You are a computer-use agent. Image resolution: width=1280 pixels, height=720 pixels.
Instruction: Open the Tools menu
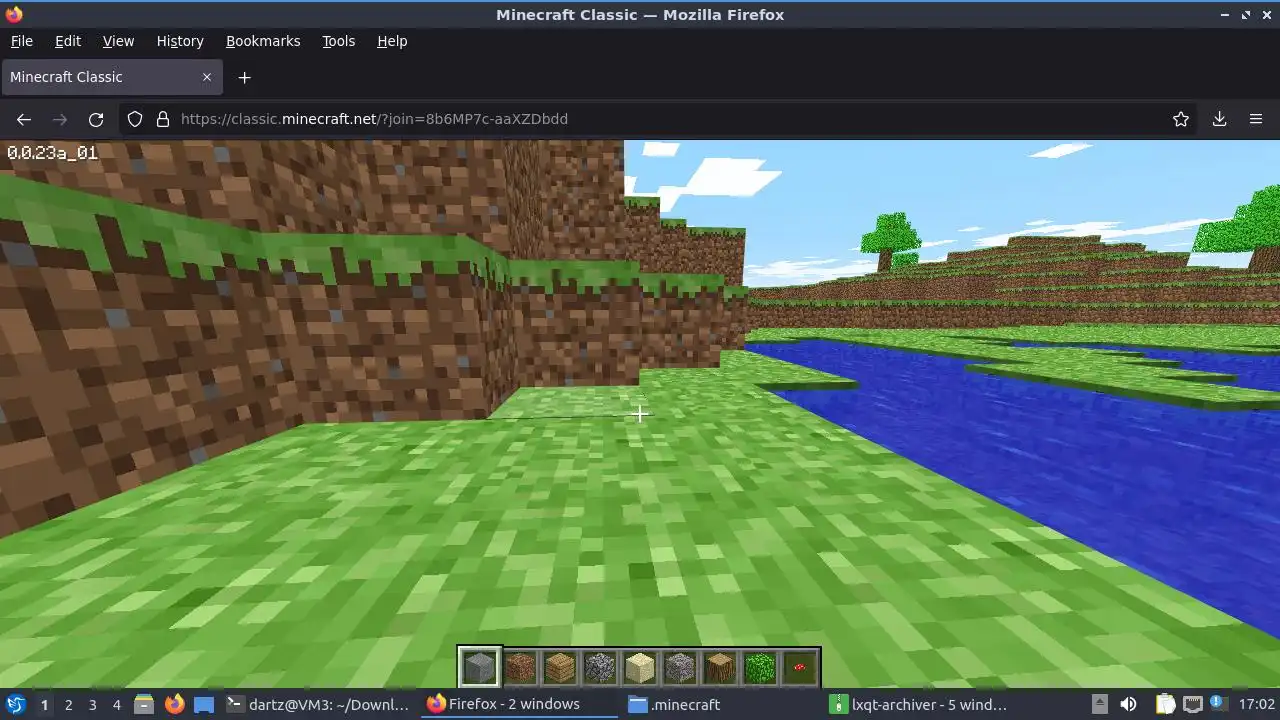click(338, 41)
